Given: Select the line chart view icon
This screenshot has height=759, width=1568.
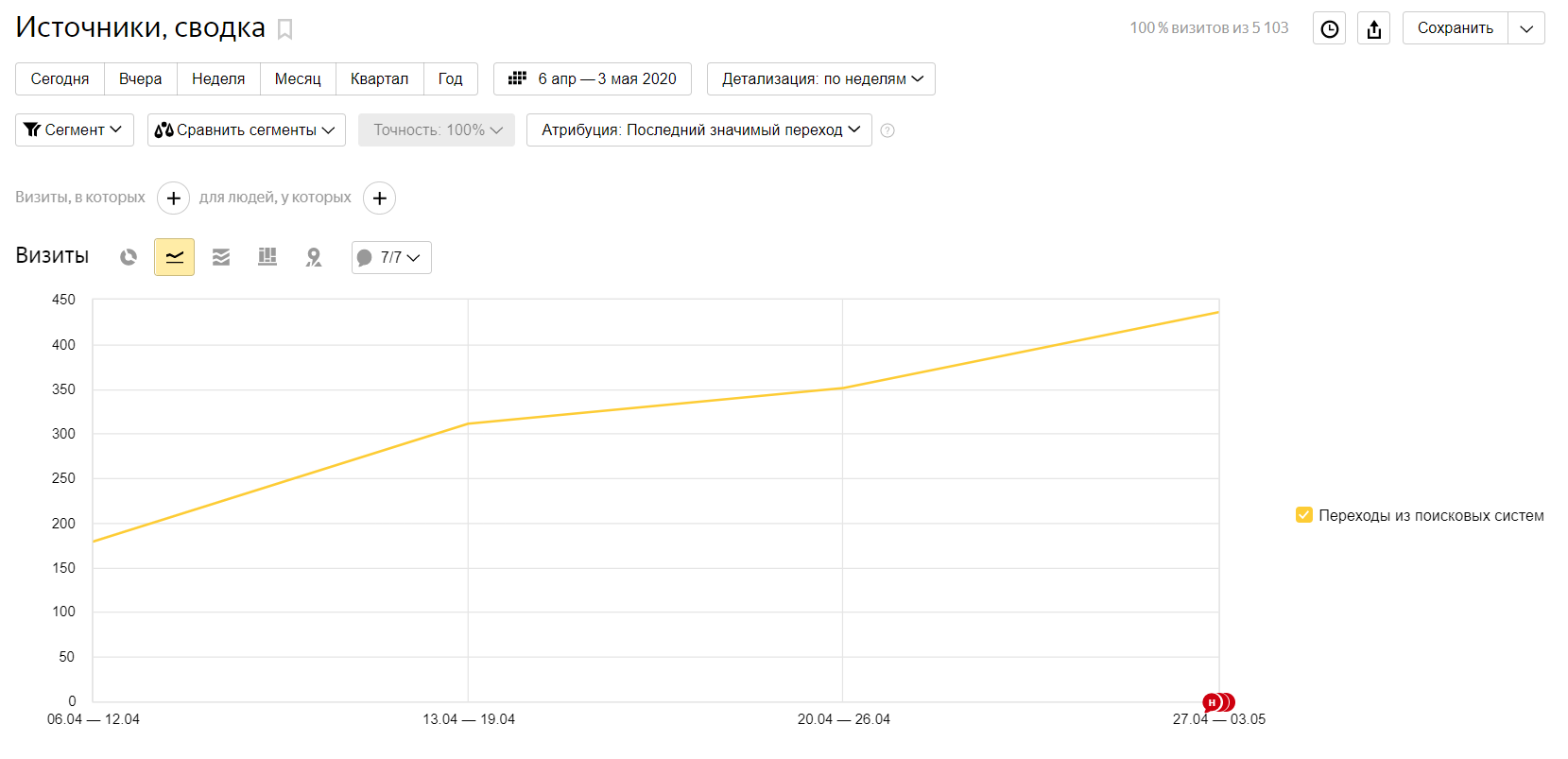Looking at the screenshot, I should click(175, 257).
